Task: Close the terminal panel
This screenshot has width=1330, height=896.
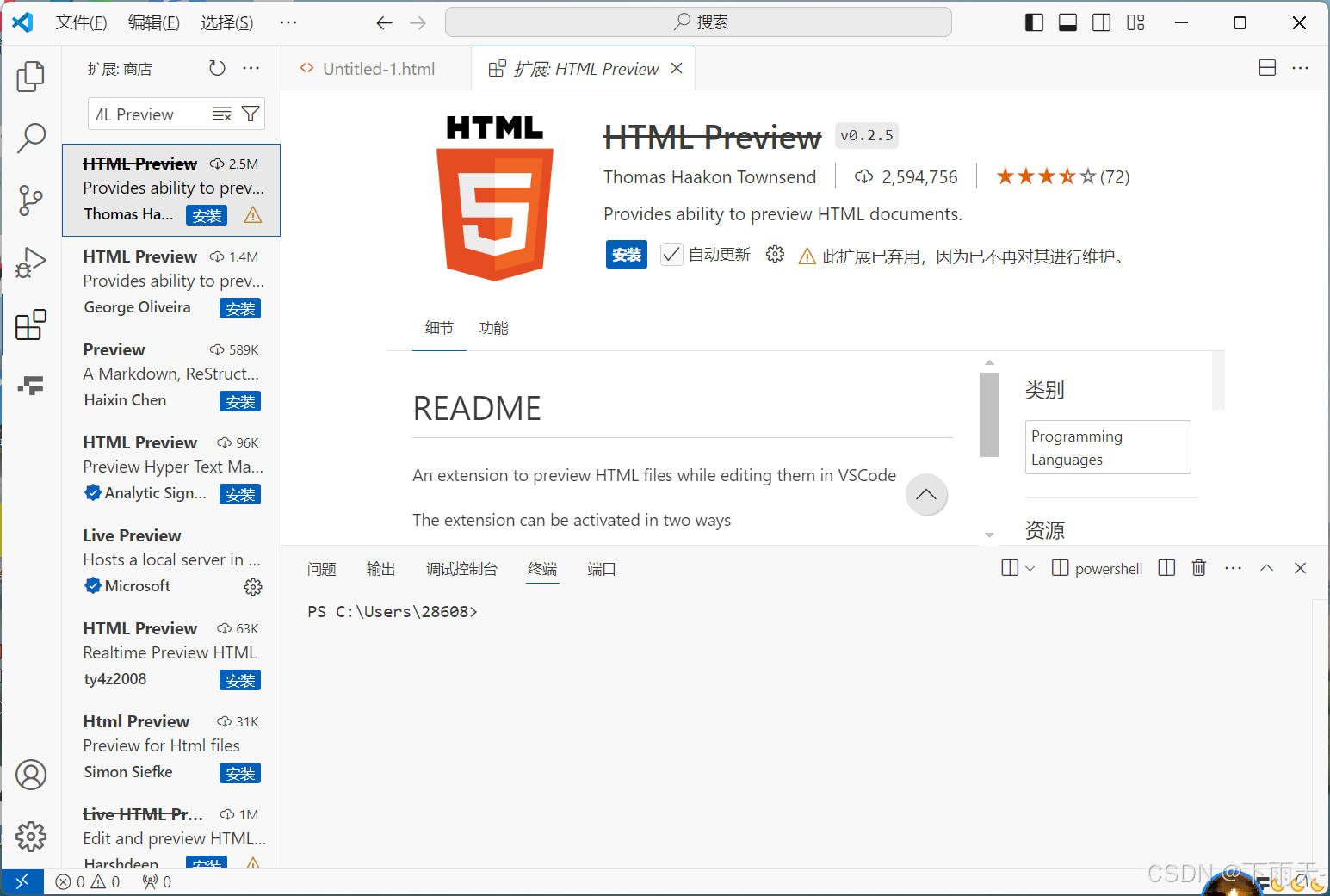Action: coord(1301,568)
